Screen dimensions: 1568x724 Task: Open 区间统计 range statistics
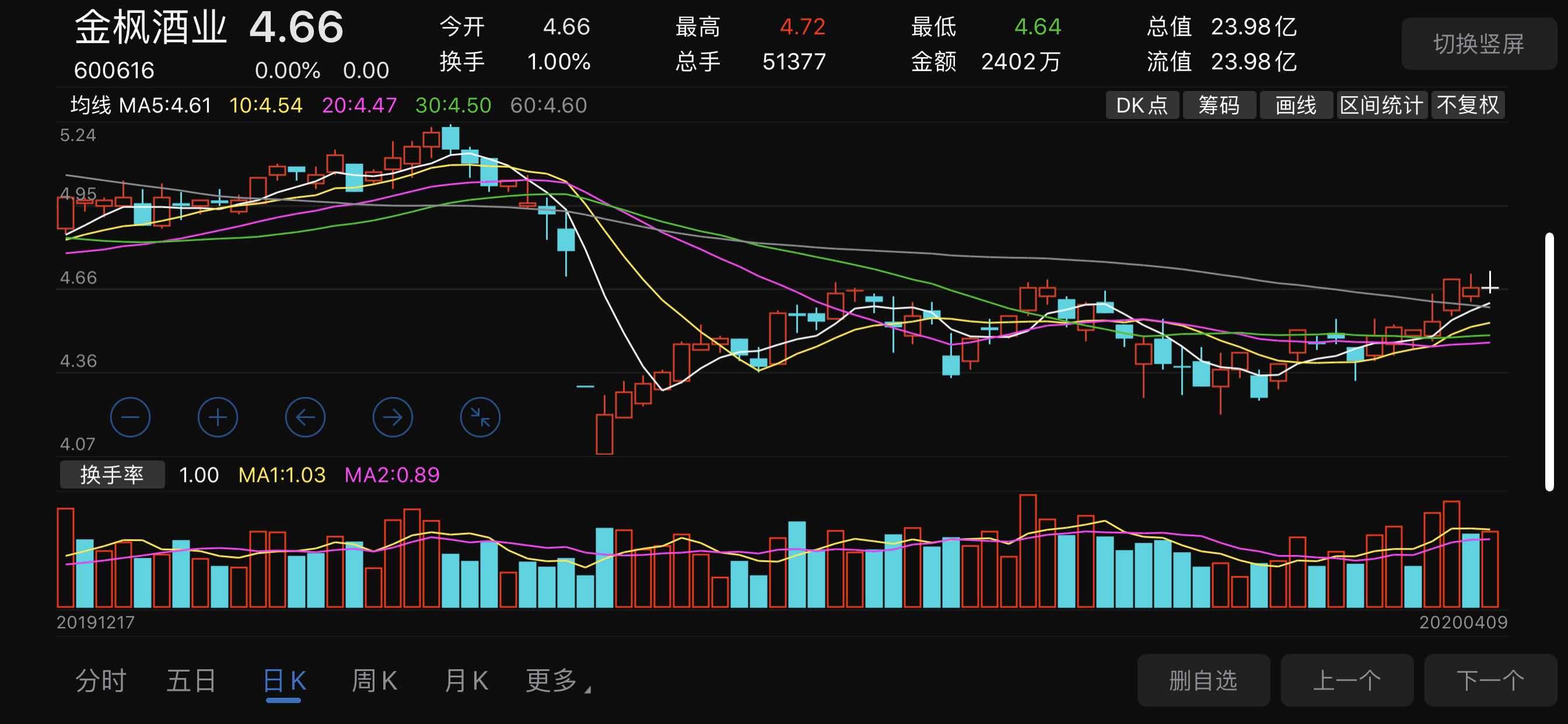(x=1382, y=106)
